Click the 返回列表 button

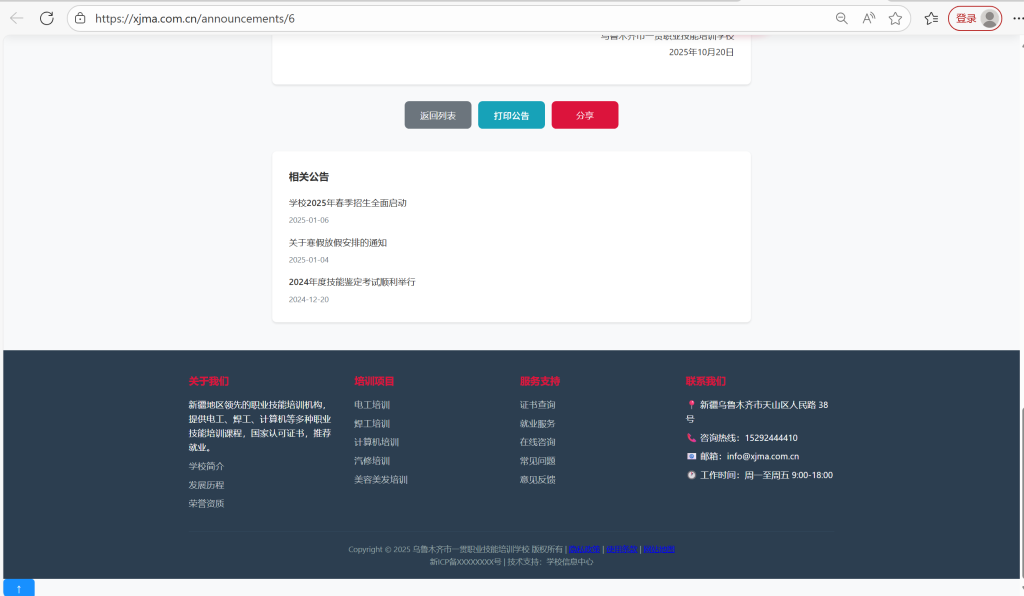438,115
